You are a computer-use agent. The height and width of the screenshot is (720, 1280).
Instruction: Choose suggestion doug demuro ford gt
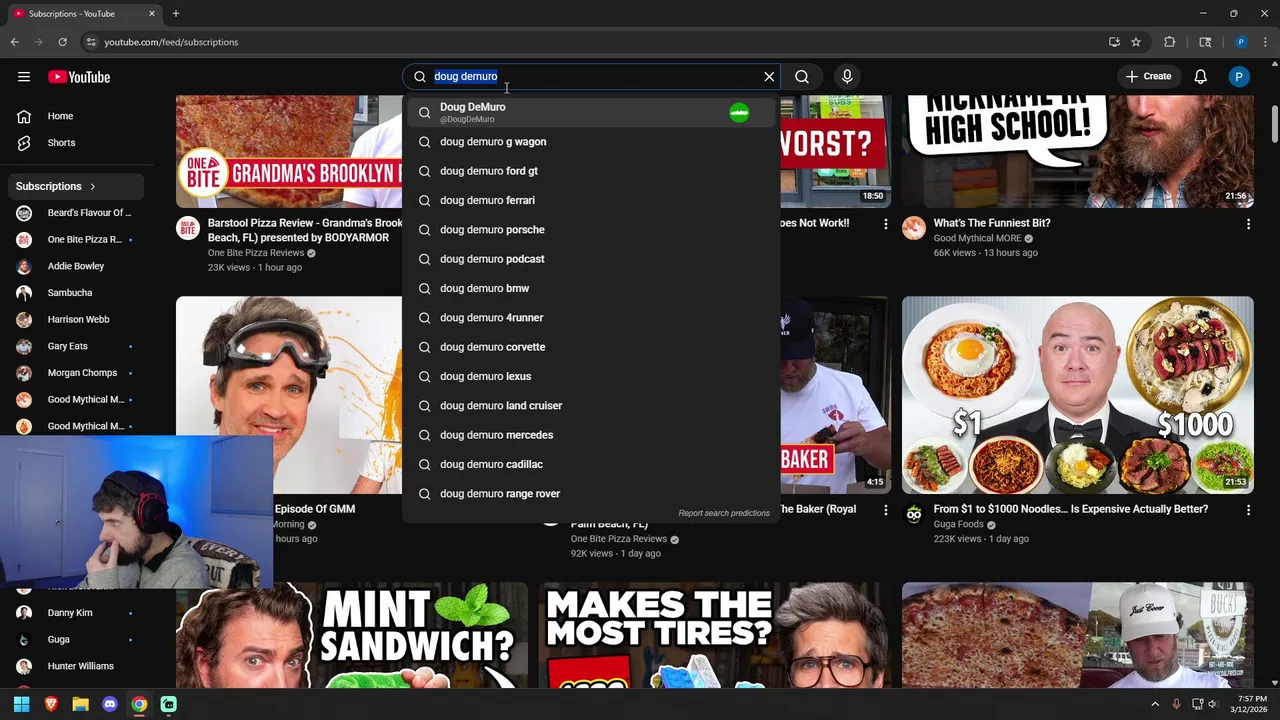(590, 171)
